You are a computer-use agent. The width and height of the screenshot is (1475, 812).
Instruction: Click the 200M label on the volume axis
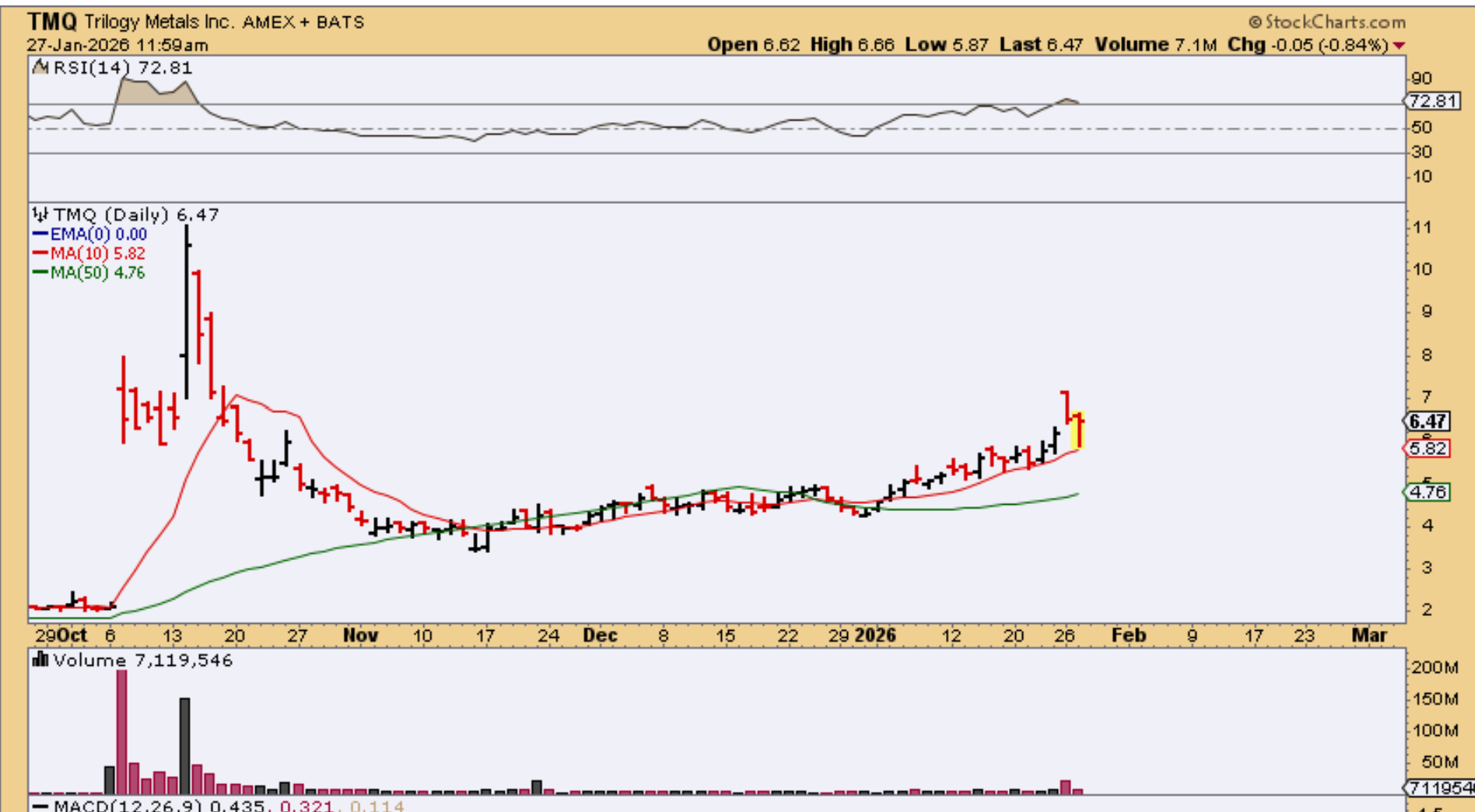click(1435, 667)
